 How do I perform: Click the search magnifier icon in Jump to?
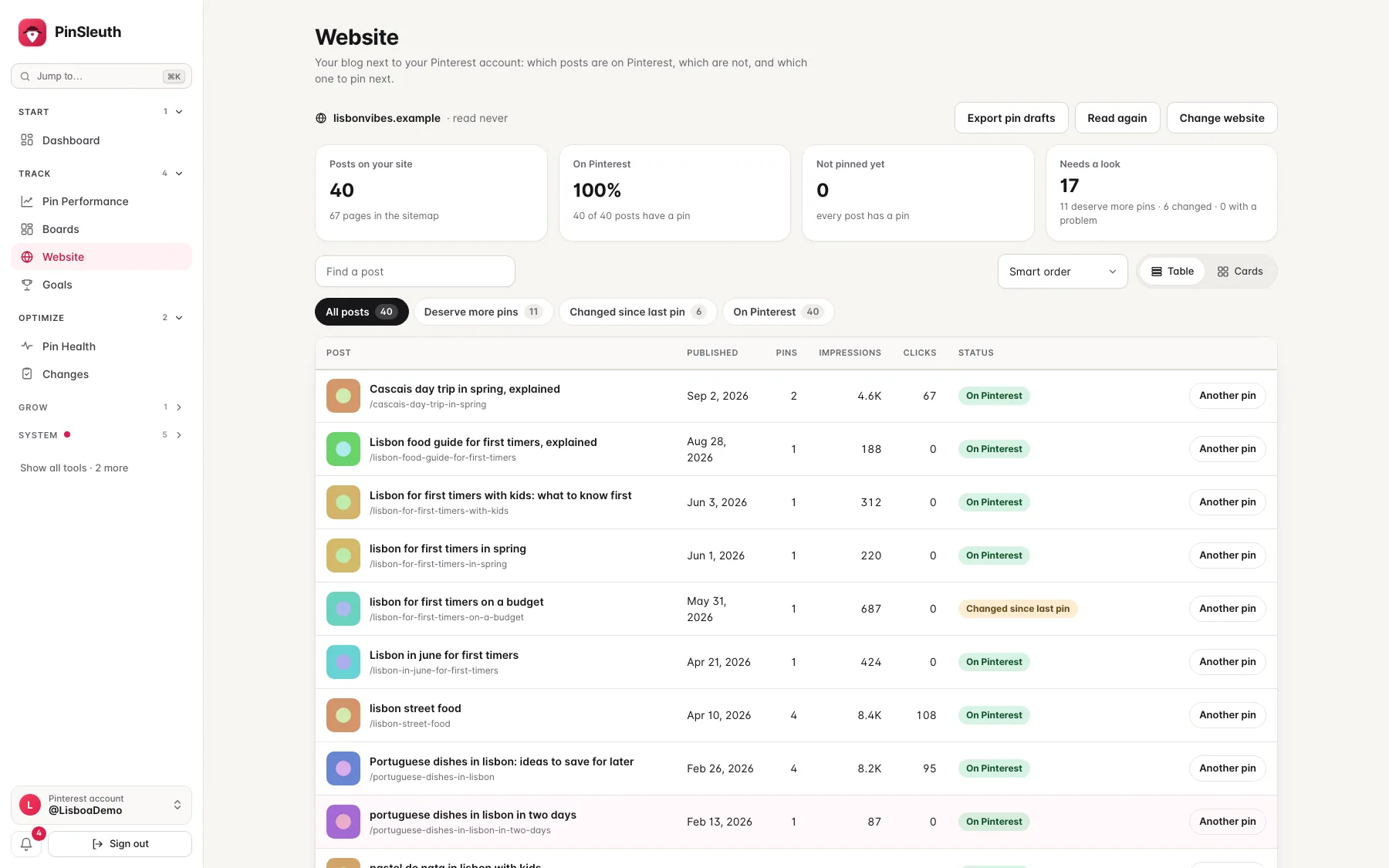25,76
